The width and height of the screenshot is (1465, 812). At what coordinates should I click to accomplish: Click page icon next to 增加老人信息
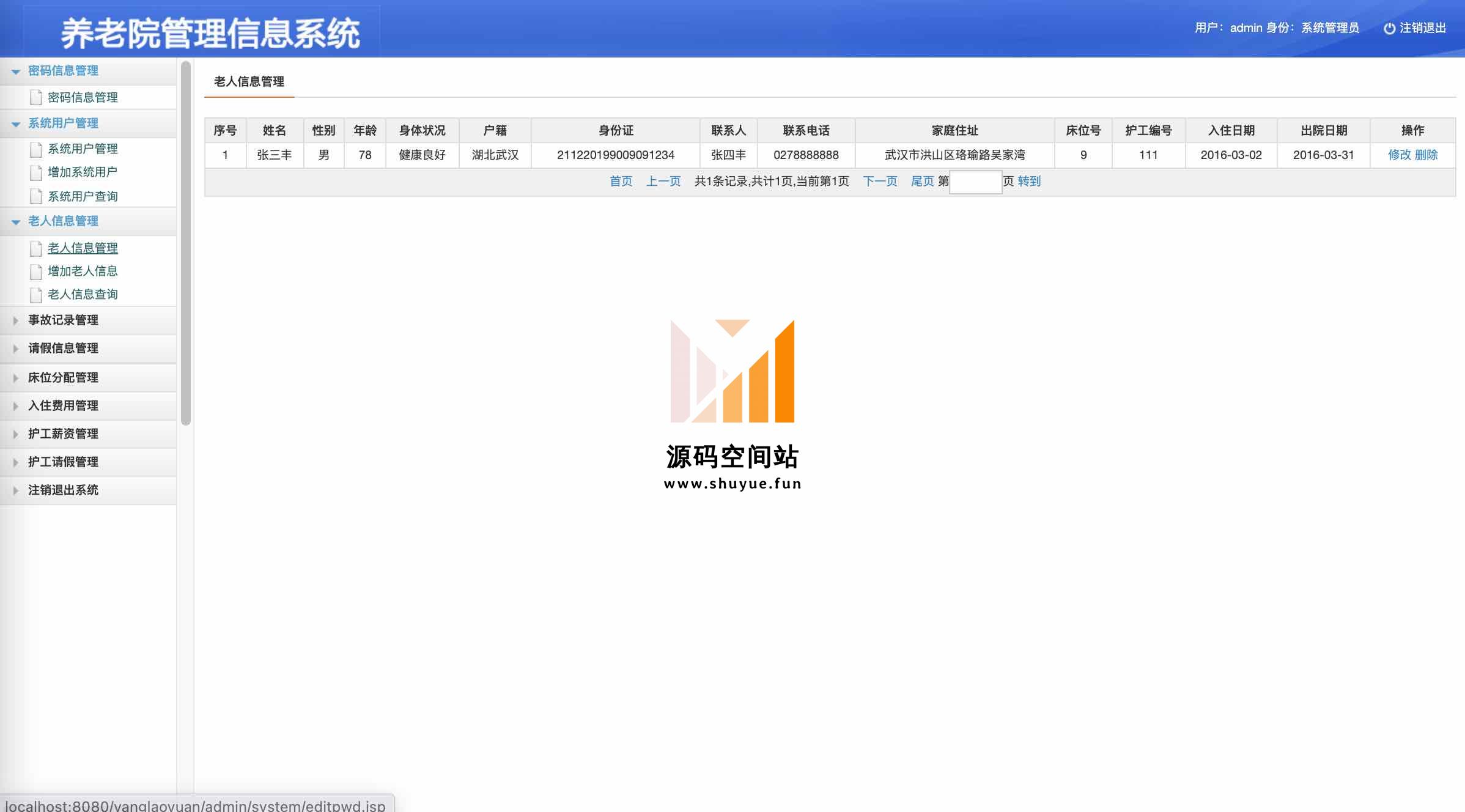[x=36, y=271]
